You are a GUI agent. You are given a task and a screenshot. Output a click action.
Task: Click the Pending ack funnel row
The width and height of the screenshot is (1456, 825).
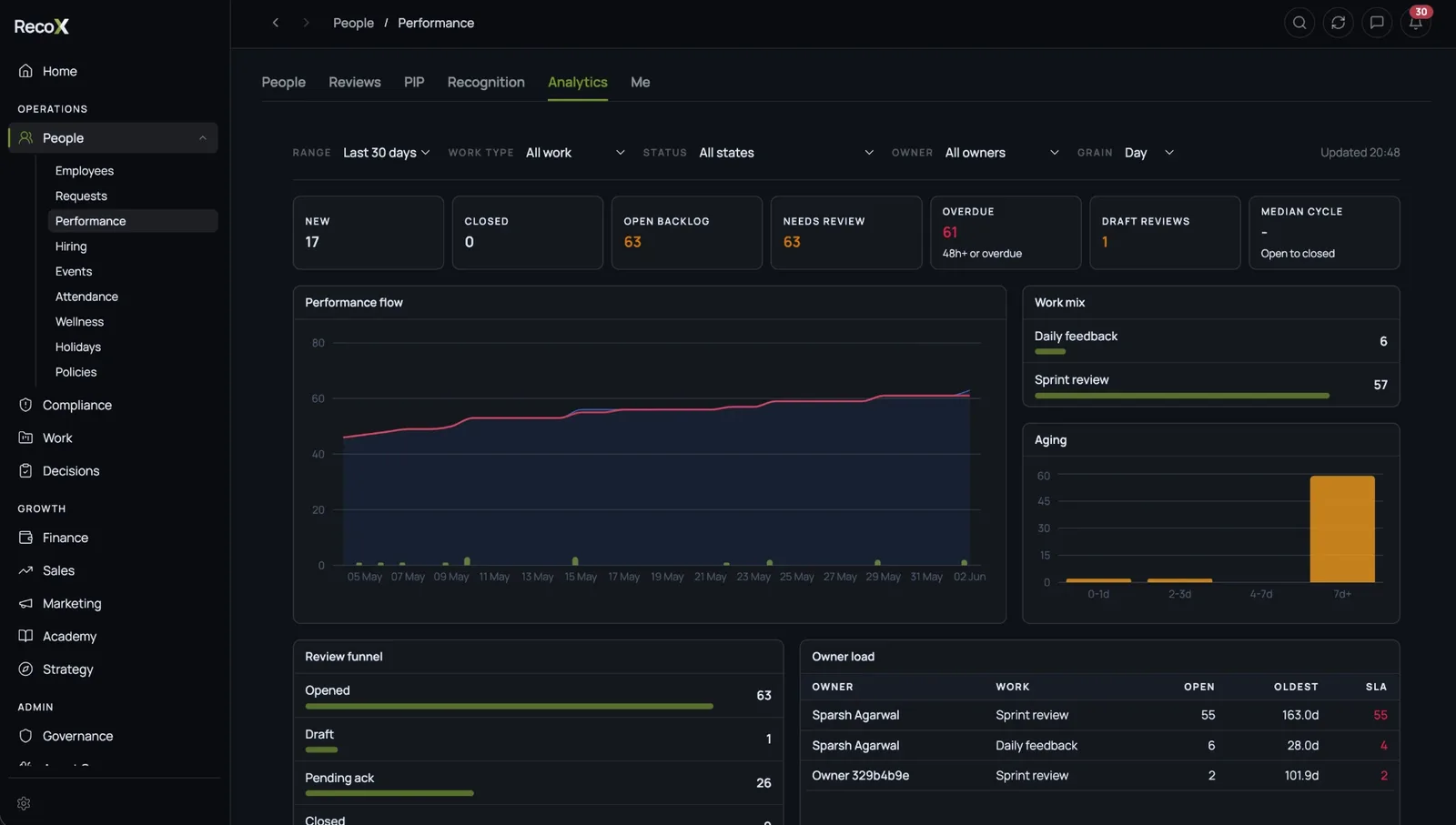coord(538,782)
